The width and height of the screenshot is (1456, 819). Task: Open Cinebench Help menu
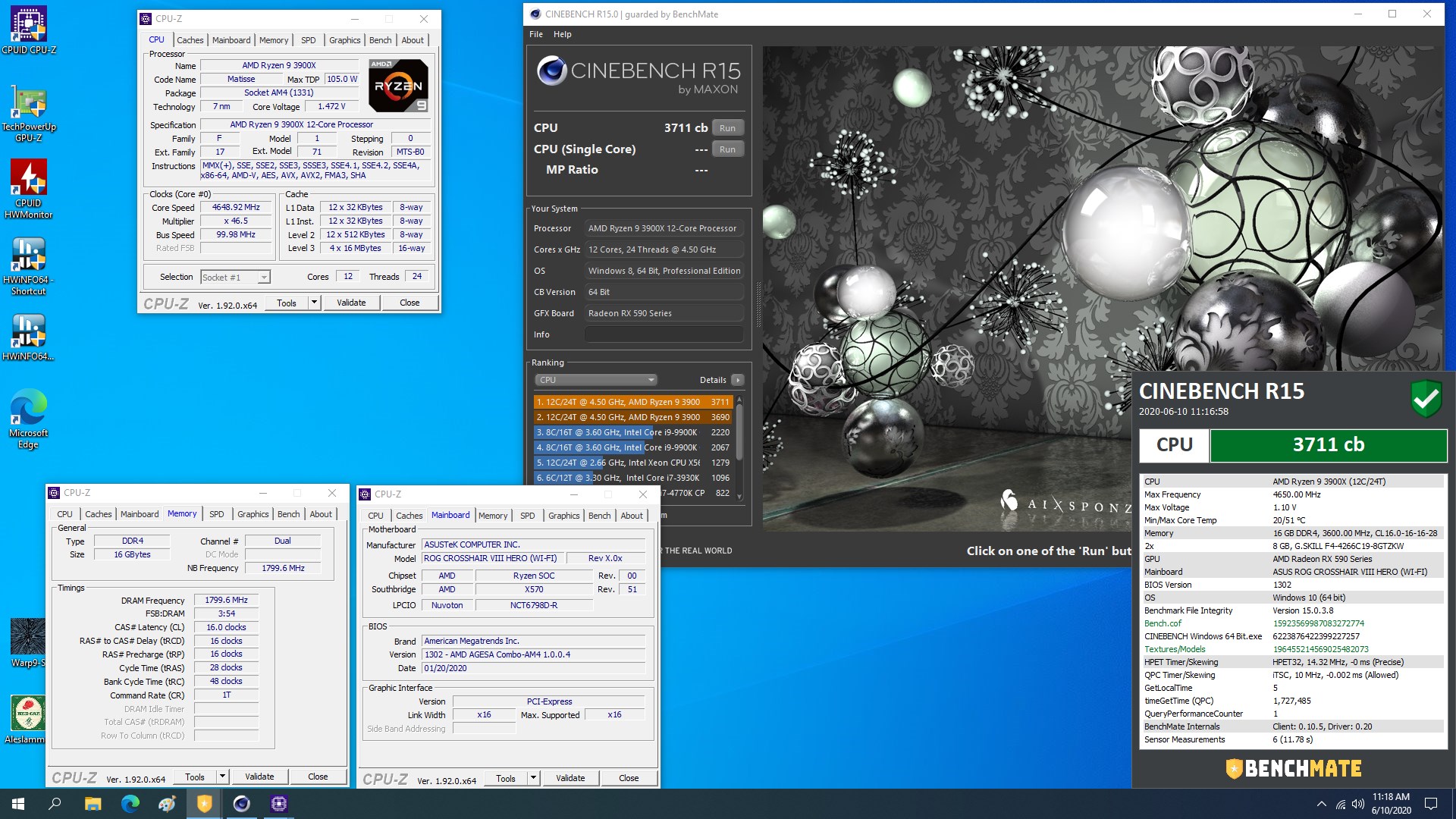coord(562,34)
